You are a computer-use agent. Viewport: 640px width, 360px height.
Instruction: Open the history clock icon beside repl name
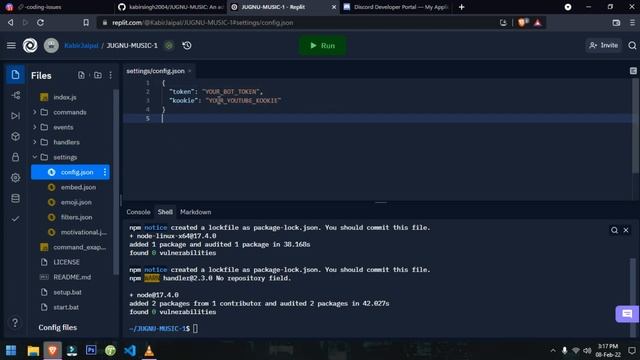click(187, 45)
